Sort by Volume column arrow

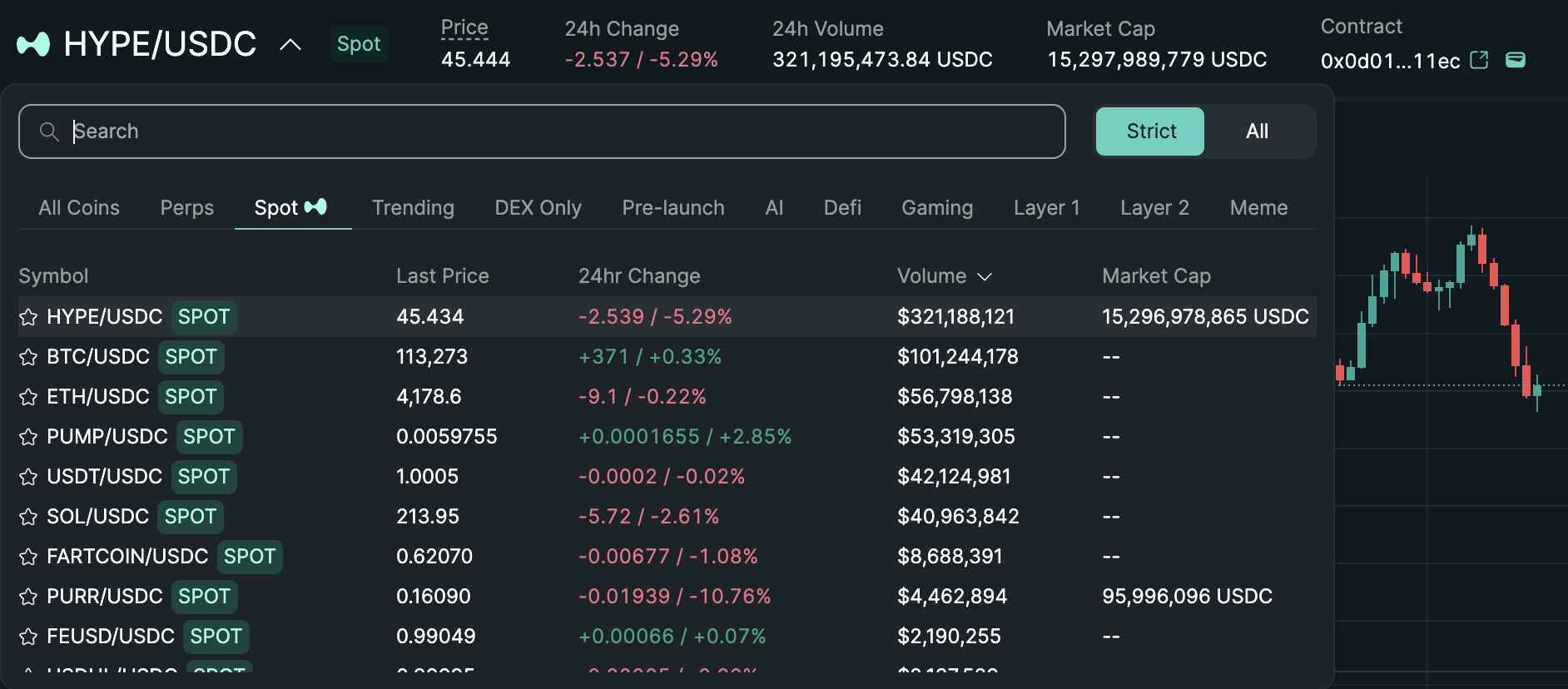(985, 276)
